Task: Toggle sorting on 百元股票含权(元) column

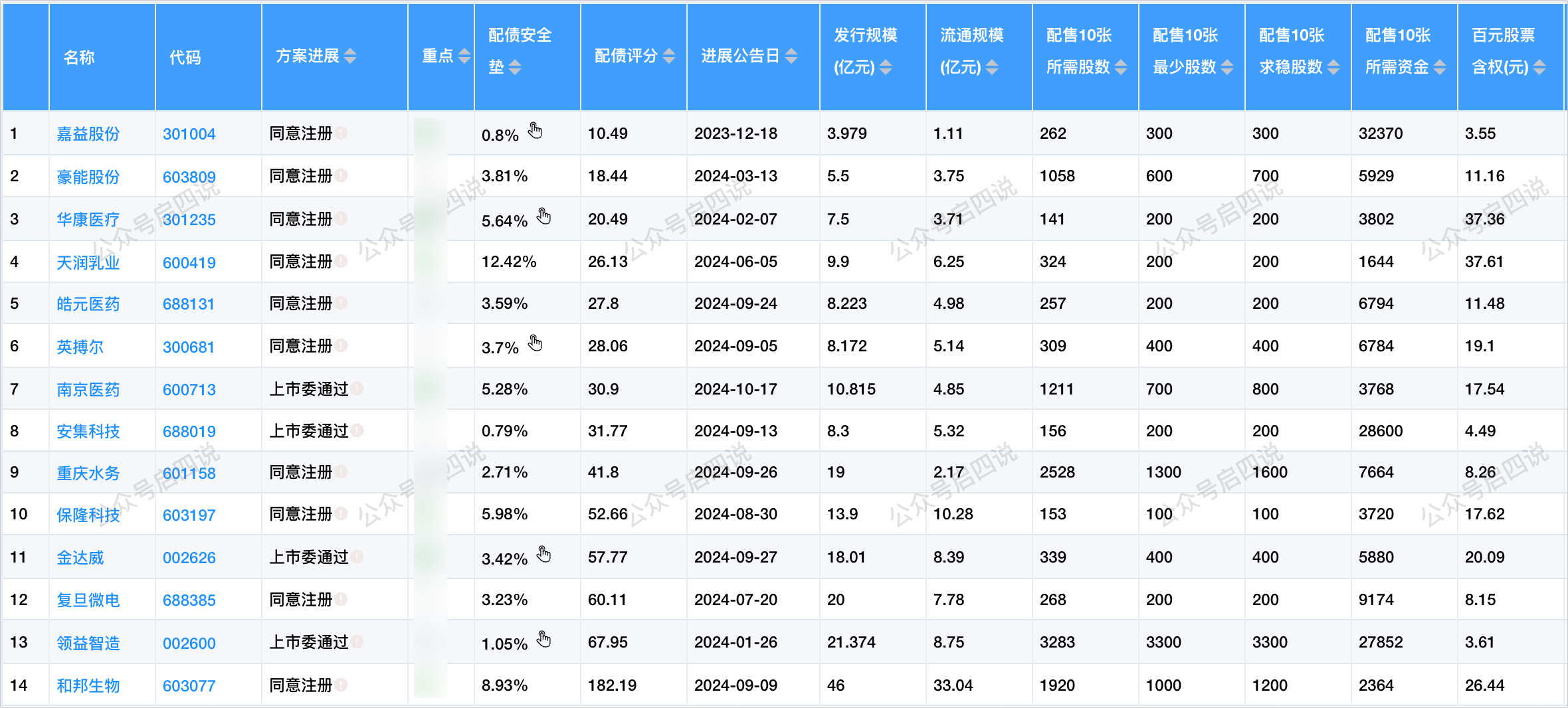Action: point(1539,67)
